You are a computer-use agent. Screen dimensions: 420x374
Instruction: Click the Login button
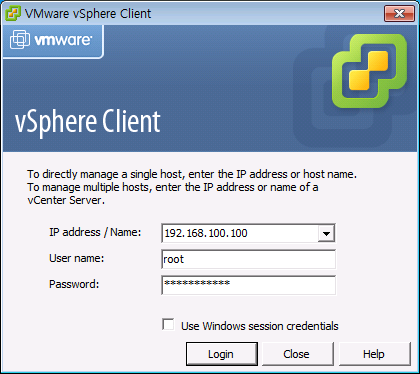(x=222, y=354)
